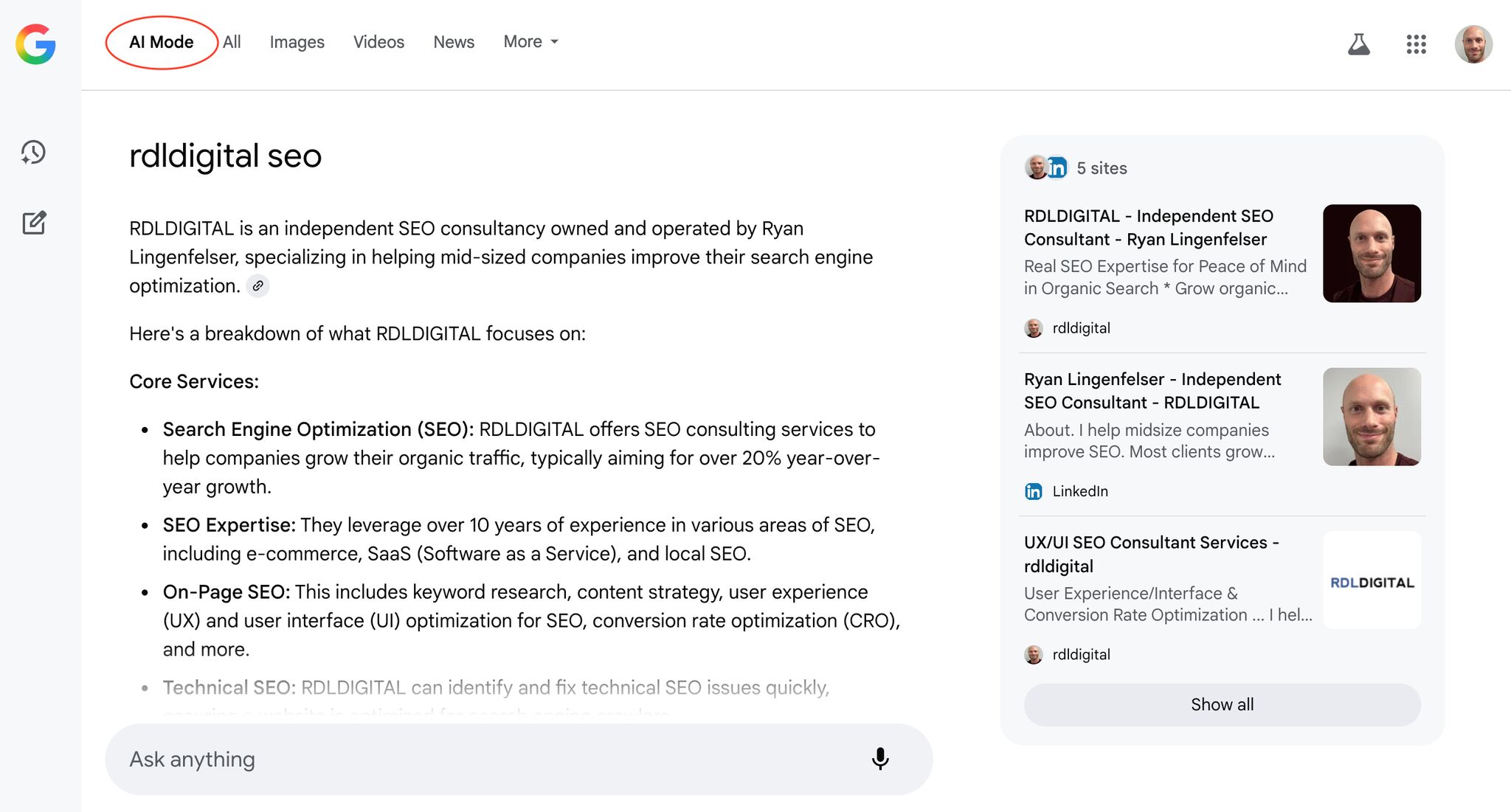Viewport: 1511px width, 812px height.
Task: Click the 'On-Page SEO:' bullet text
Action: 227,592
